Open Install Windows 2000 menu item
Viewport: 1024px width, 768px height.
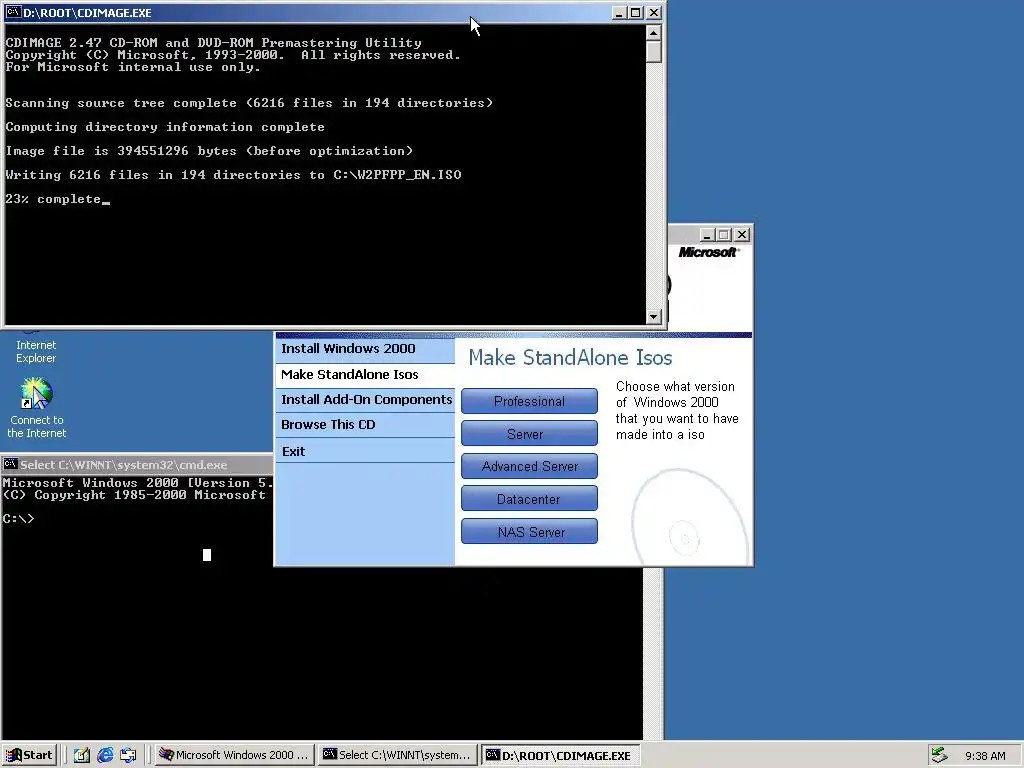tap(365, 349)
